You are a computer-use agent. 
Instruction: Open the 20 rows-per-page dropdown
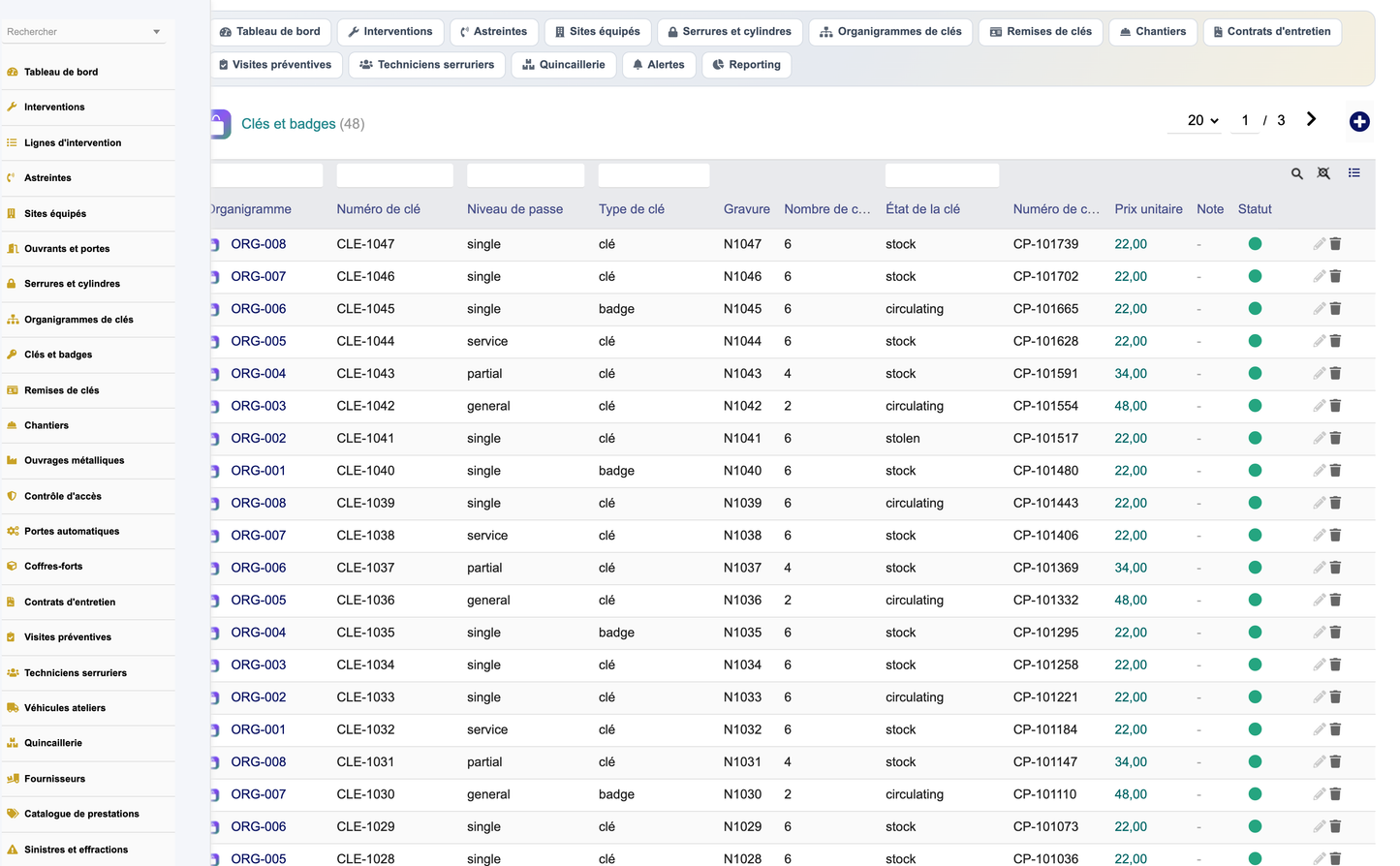tap(1201, 120)
